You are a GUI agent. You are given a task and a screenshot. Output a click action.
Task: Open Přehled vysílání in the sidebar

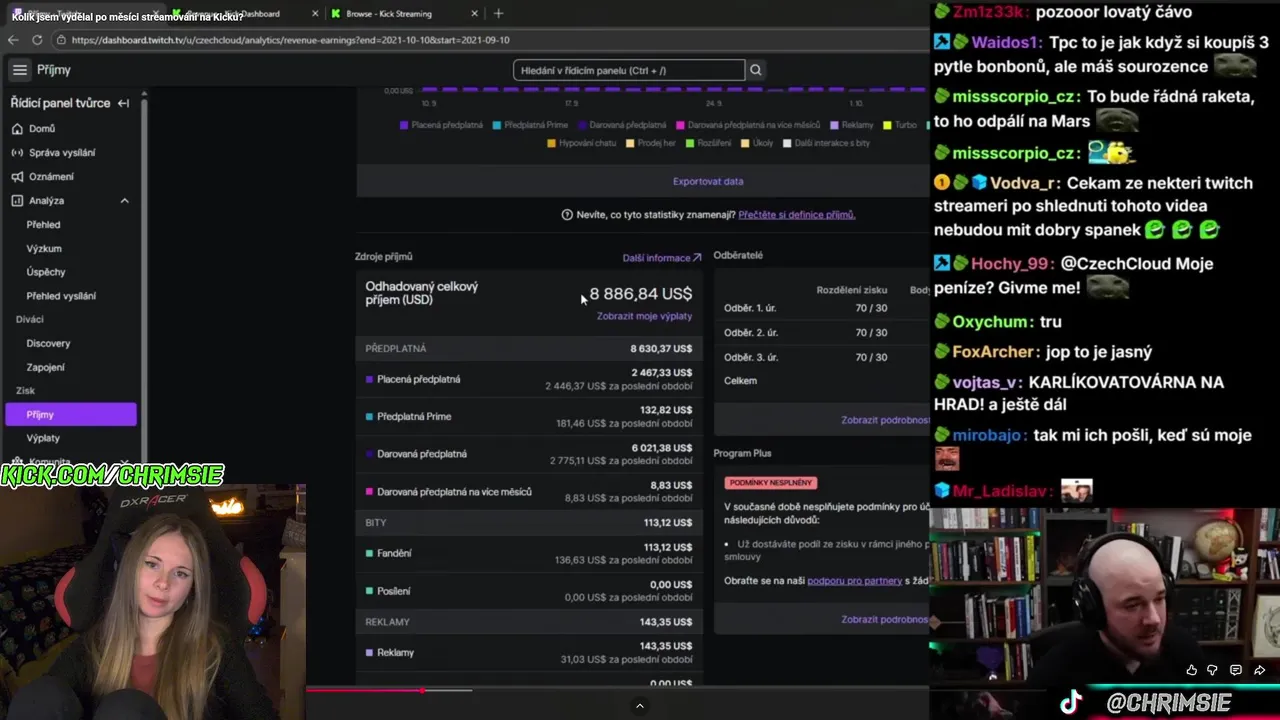(x=61, y=296)
